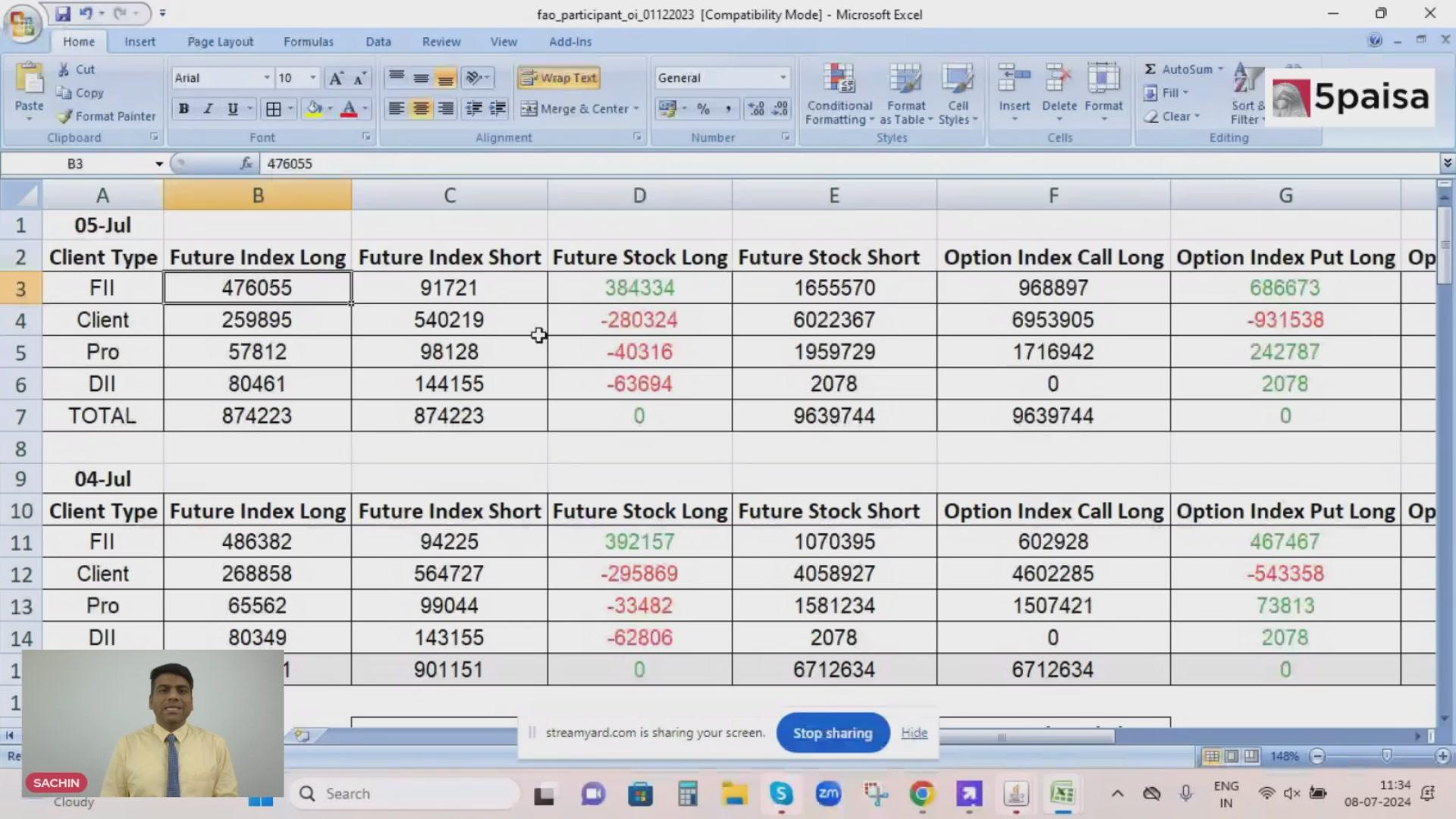Toggle Bold formatting
This screenshot has height=819, width=1456.
pyautogui.click(x=184, y=108)
